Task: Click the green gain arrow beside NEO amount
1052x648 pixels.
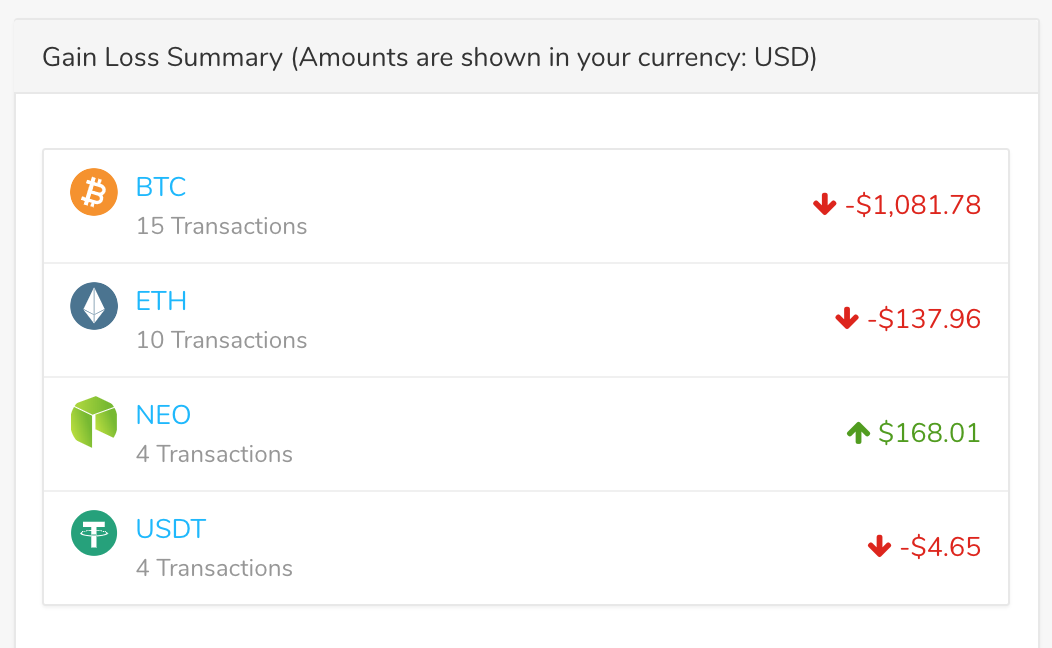Action: click(x=857, y=432)
